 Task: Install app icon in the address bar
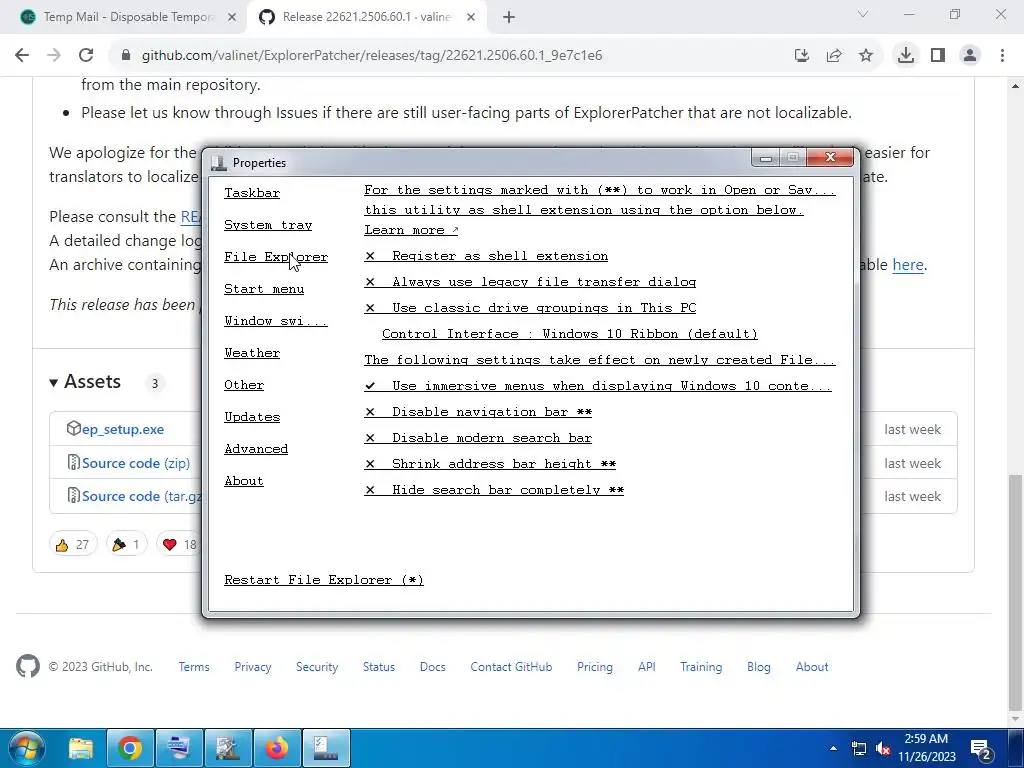[x=802, y=56]
